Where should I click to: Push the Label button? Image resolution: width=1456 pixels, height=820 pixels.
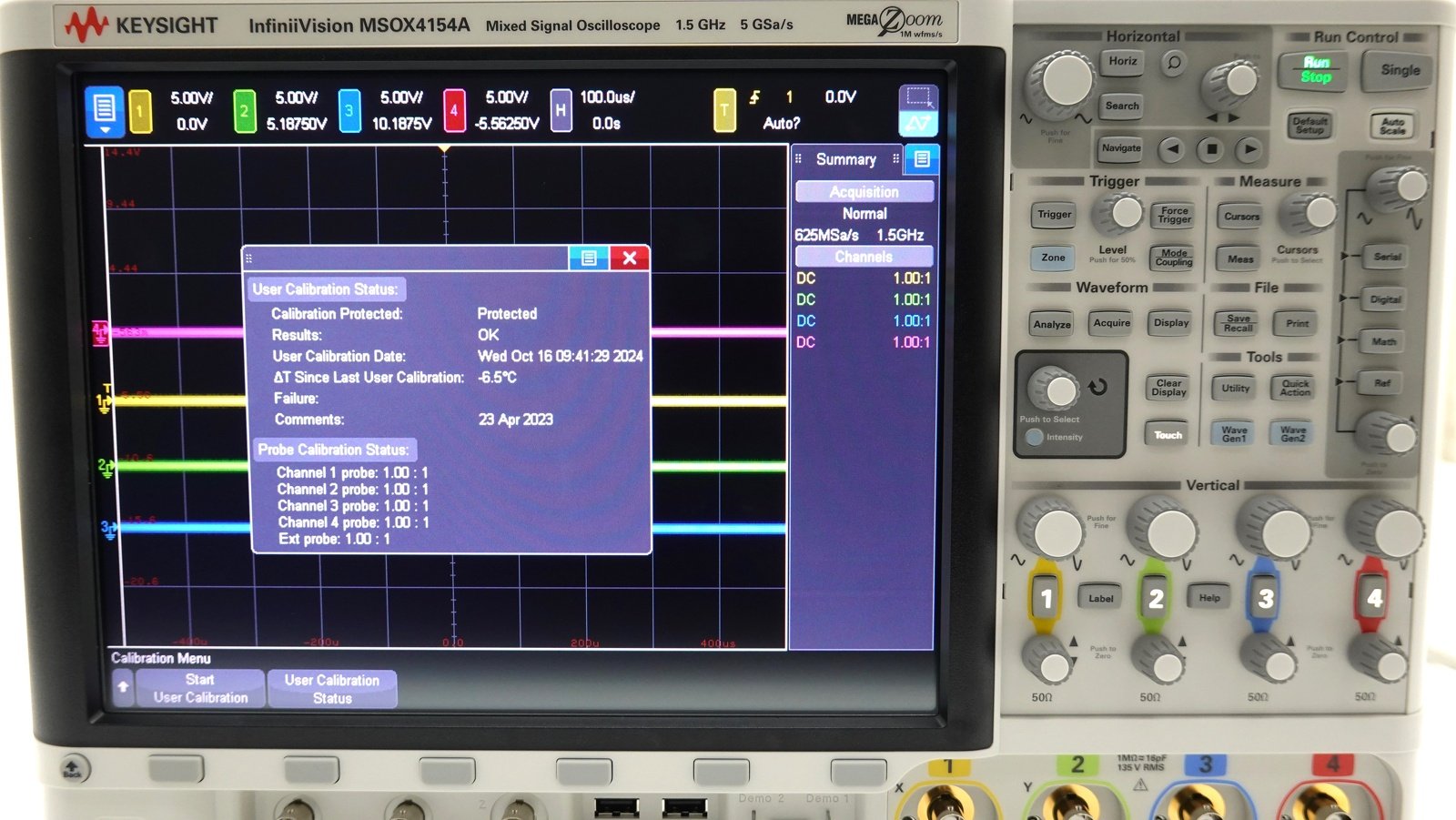click(1101, 598)
